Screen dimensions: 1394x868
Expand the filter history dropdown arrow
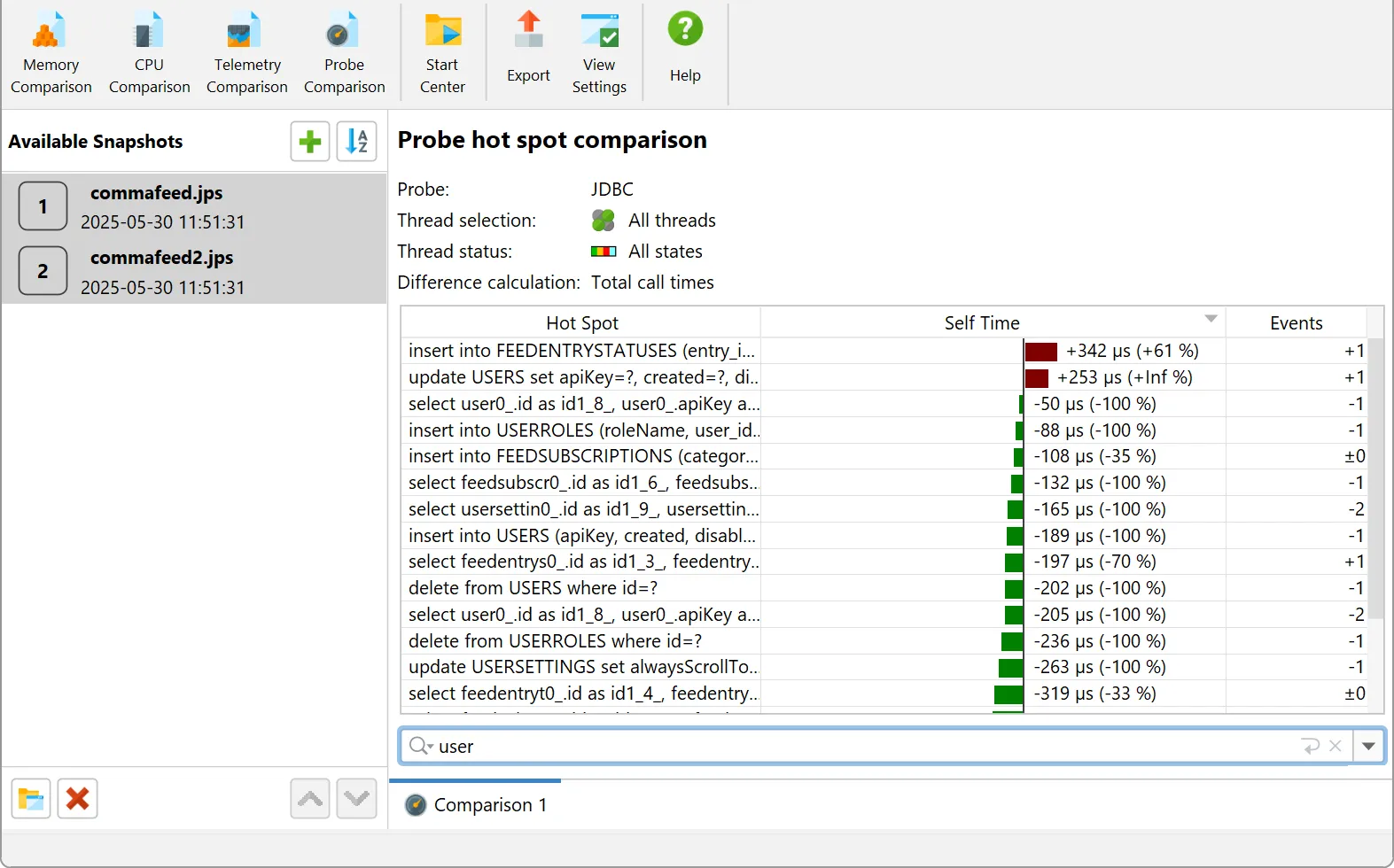pos(1368,747)
